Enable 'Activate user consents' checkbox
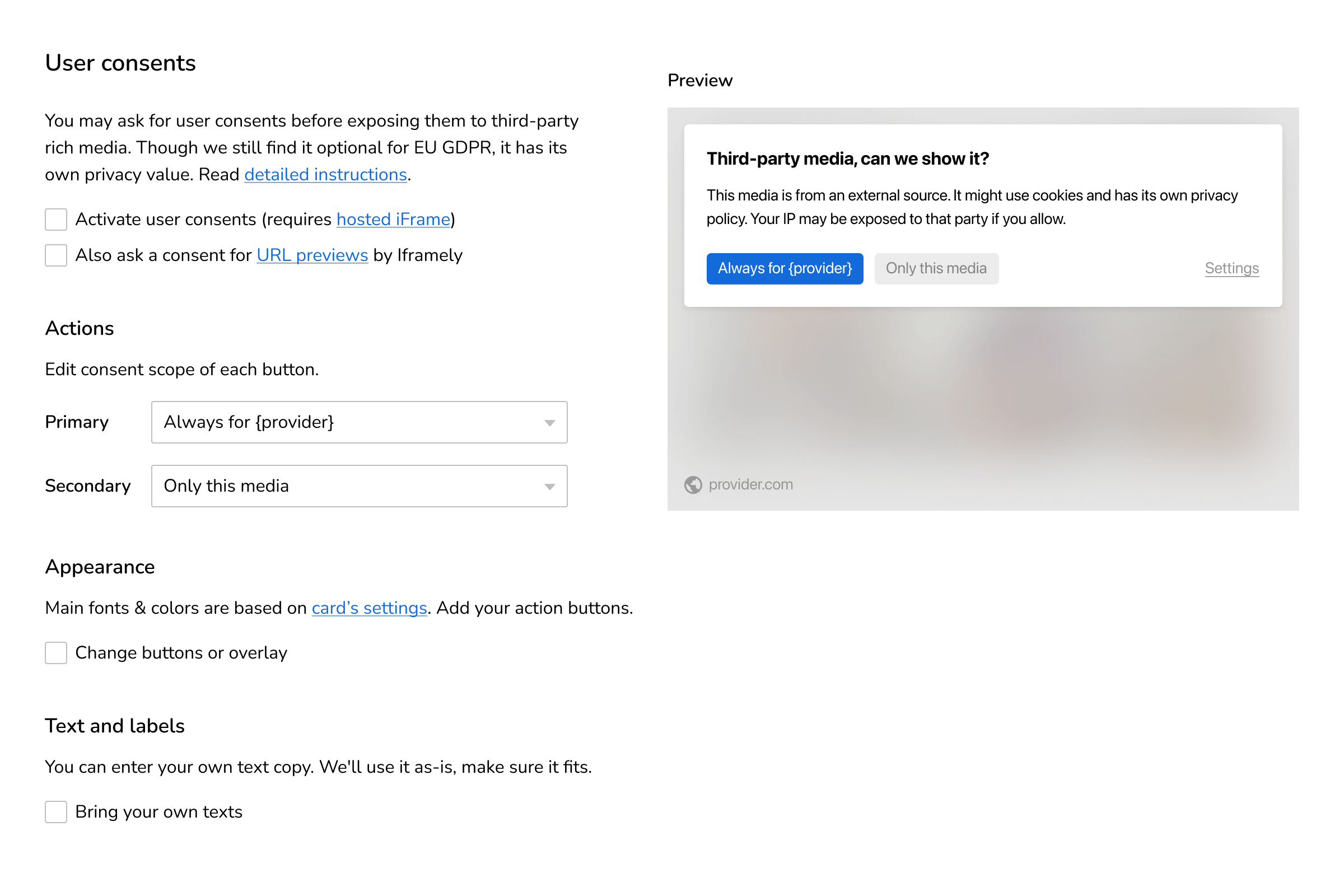The width and height of the screenshot is (1344, 896). point(56,220)
